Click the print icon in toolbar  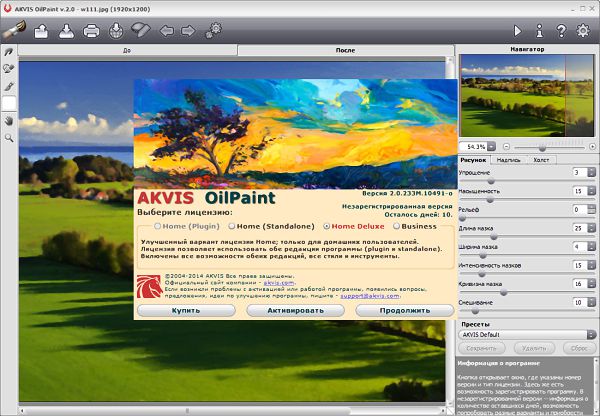pyautogui.click(x=91, y=30)
